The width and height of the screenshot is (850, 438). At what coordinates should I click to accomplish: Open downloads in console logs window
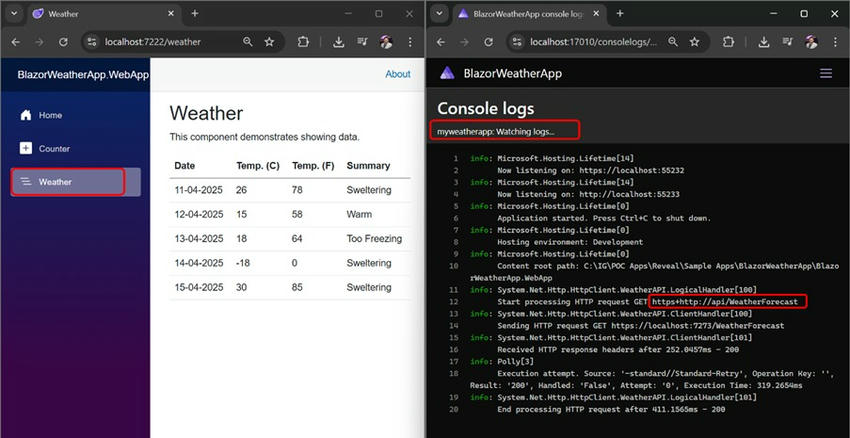(x=764, y=42)
